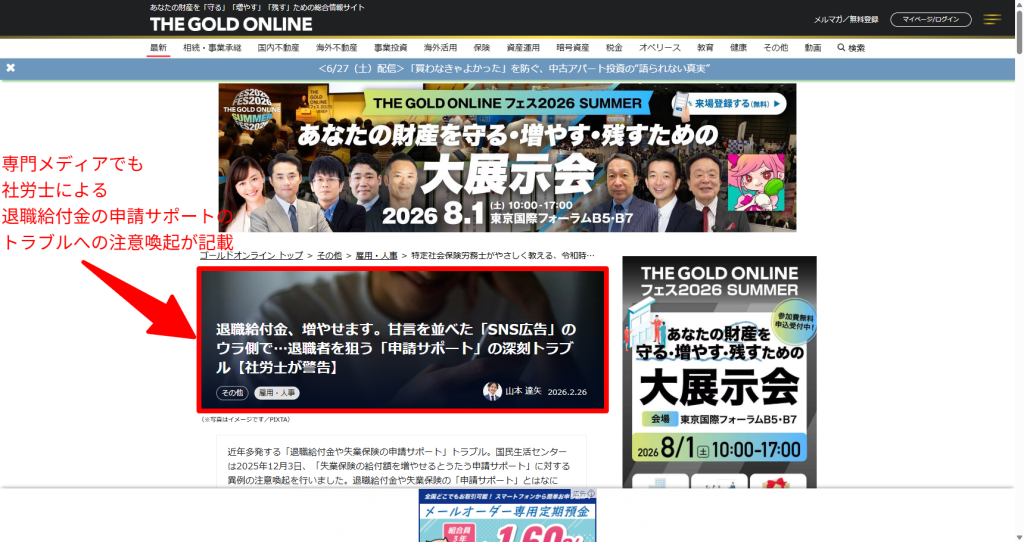Open 保険 menu item
This screenshot has width=1024, height=542.
click(x=481, y=48)
